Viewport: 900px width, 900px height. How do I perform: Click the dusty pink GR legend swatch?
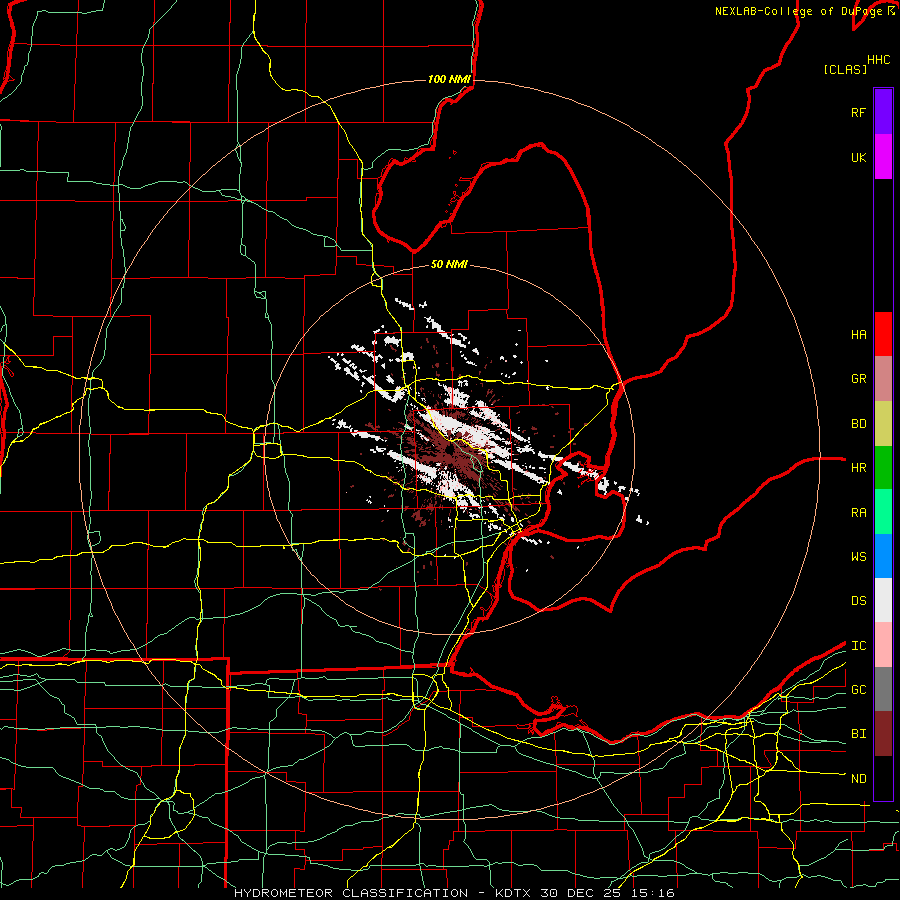point(883,379)
